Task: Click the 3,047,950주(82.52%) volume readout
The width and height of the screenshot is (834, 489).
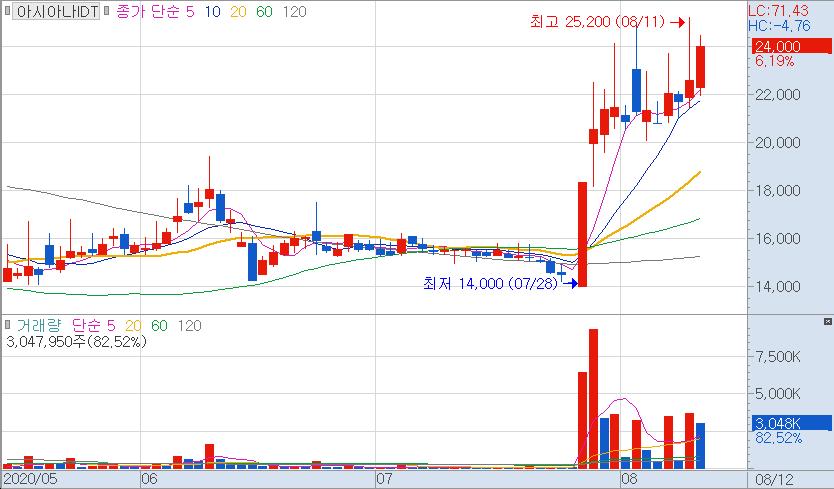Action: coord(76,341)
